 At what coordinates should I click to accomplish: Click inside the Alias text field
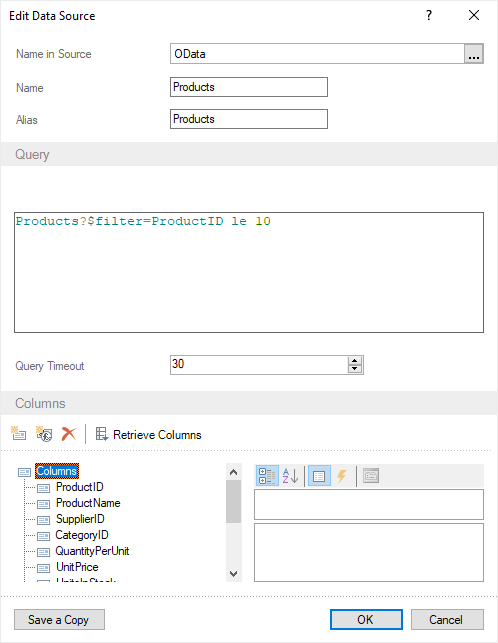(249, 119)
